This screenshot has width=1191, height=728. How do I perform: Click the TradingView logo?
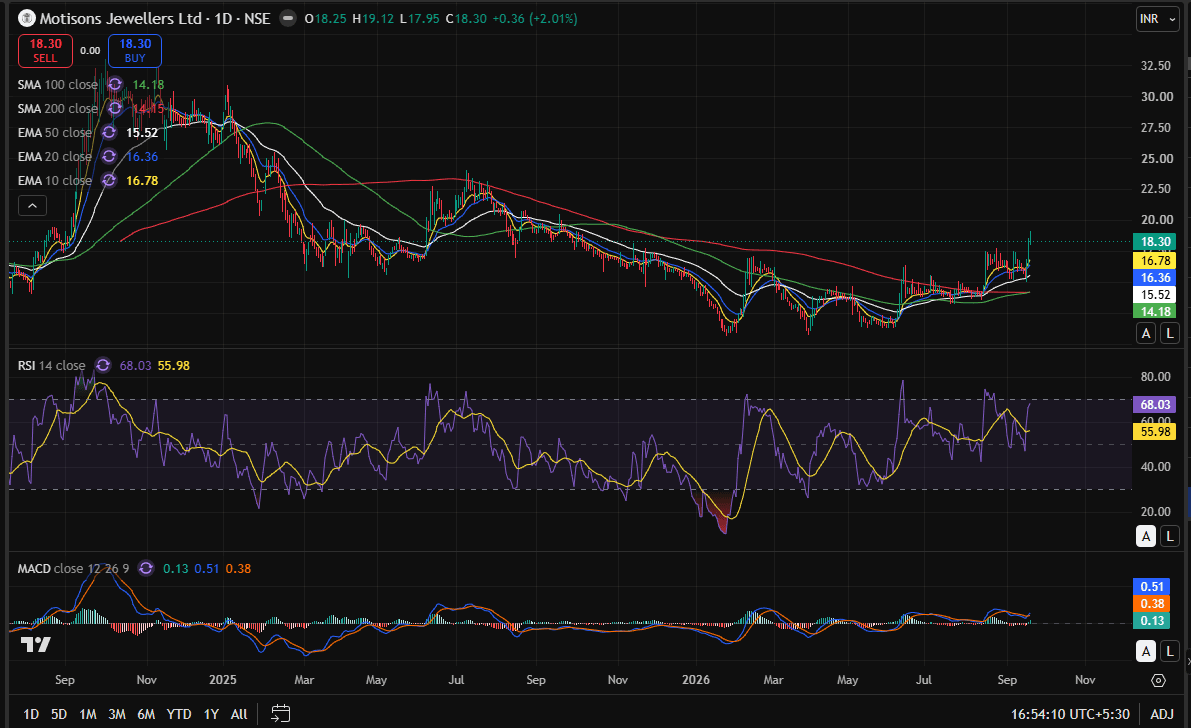pos(36,644)
